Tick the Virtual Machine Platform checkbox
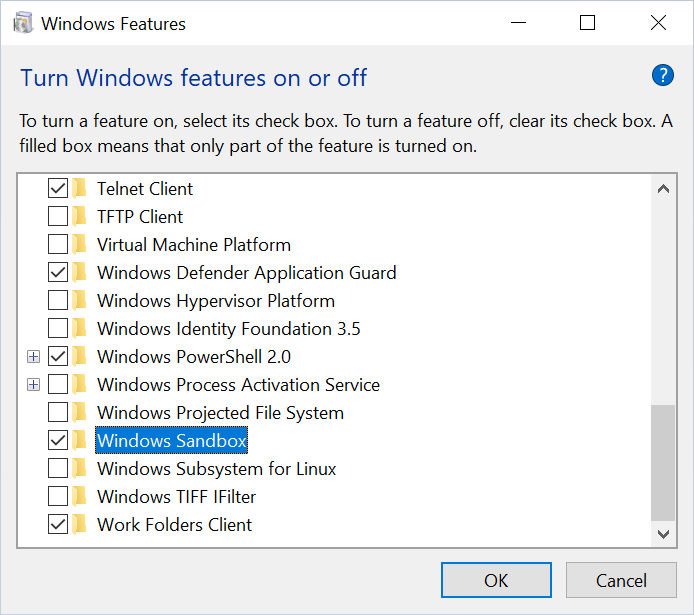 coord(58,244)
